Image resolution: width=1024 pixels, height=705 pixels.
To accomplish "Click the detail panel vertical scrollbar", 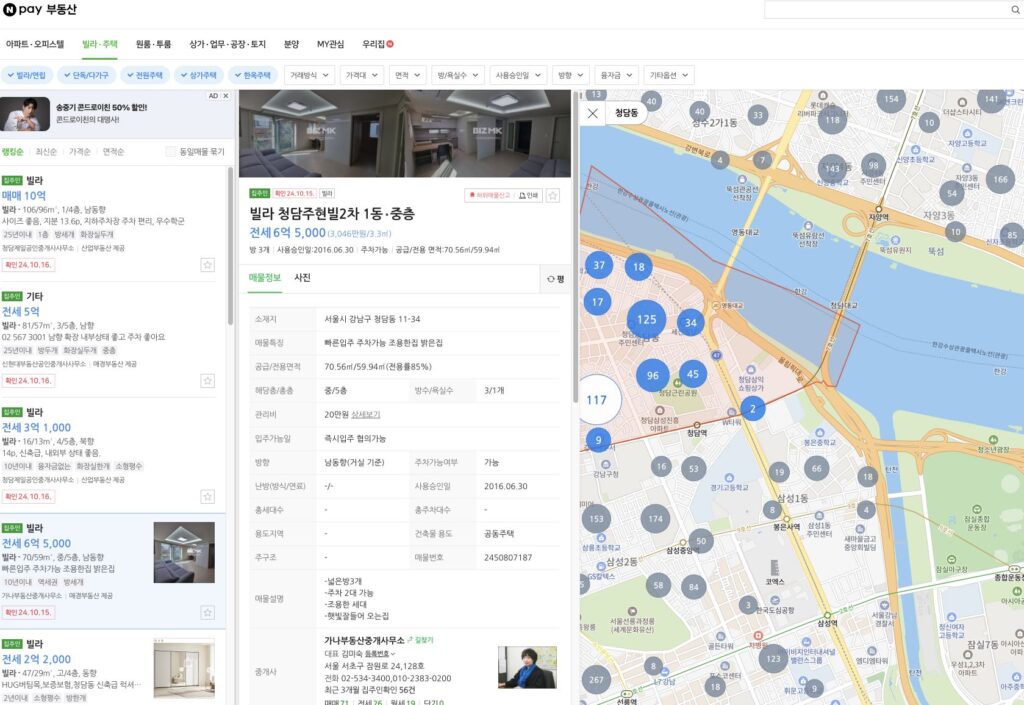I will (x=575, y=248).
